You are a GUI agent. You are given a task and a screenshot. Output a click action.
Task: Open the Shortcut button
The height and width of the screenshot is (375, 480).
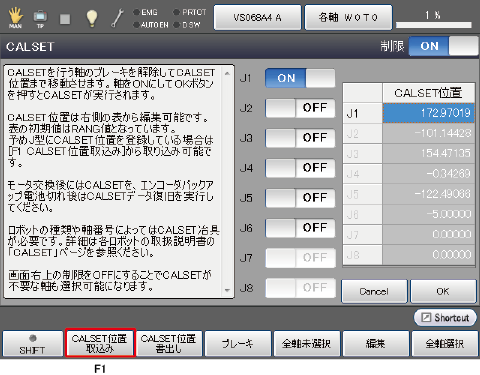click(x=445, y=318)
